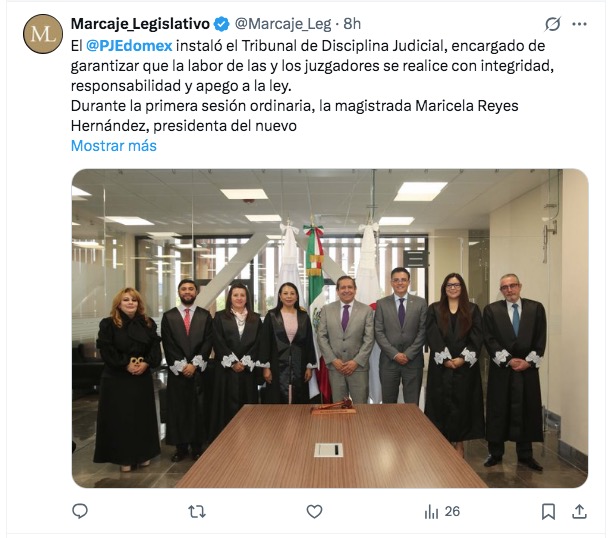Like the tweet with heart icon
The image size is (609, 538).
[314, 512]
